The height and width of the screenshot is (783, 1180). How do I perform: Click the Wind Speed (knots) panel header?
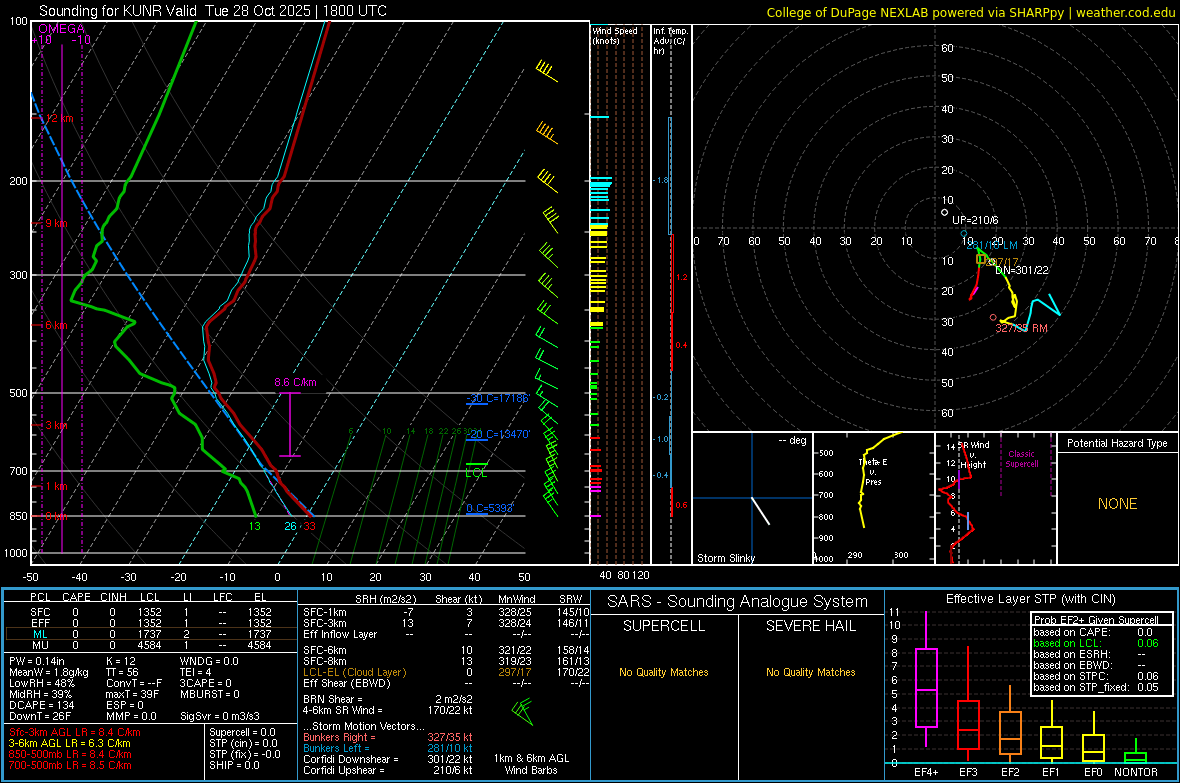614,35
